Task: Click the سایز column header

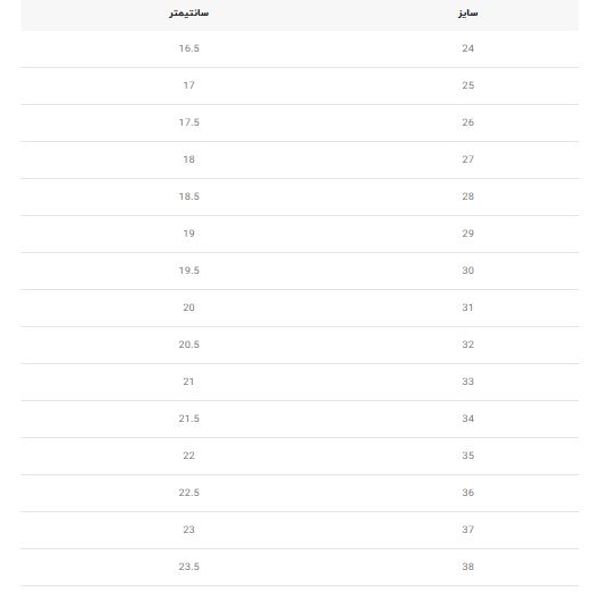Action: 468,15
